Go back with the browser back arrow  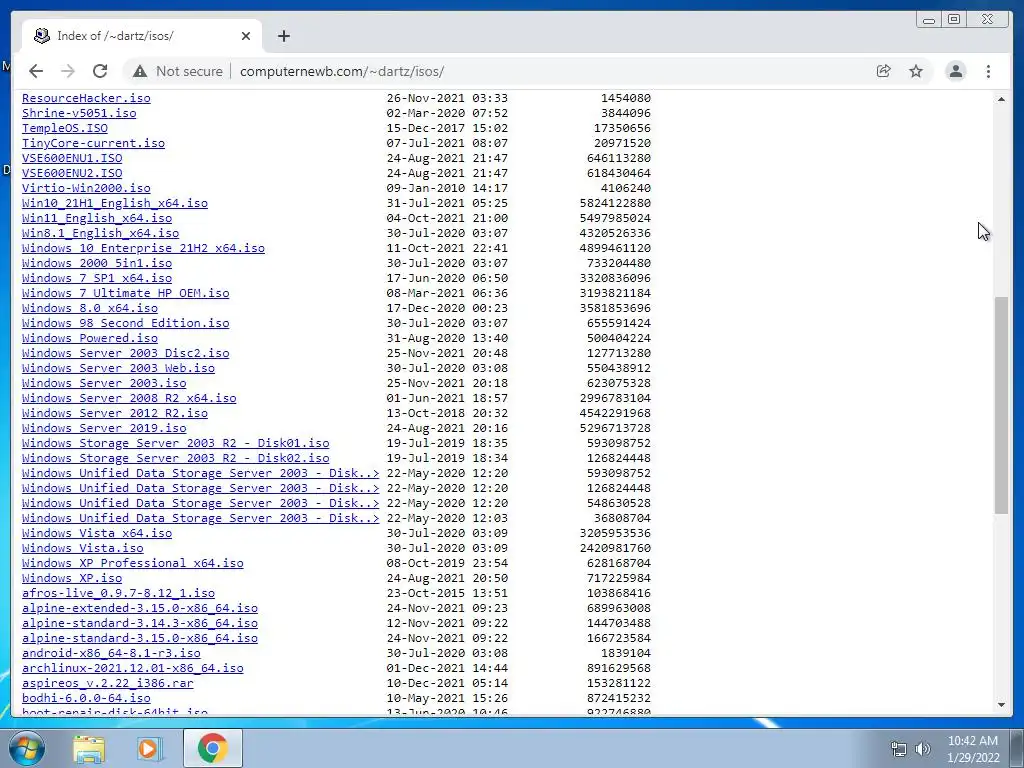click(x=36, y=71)
